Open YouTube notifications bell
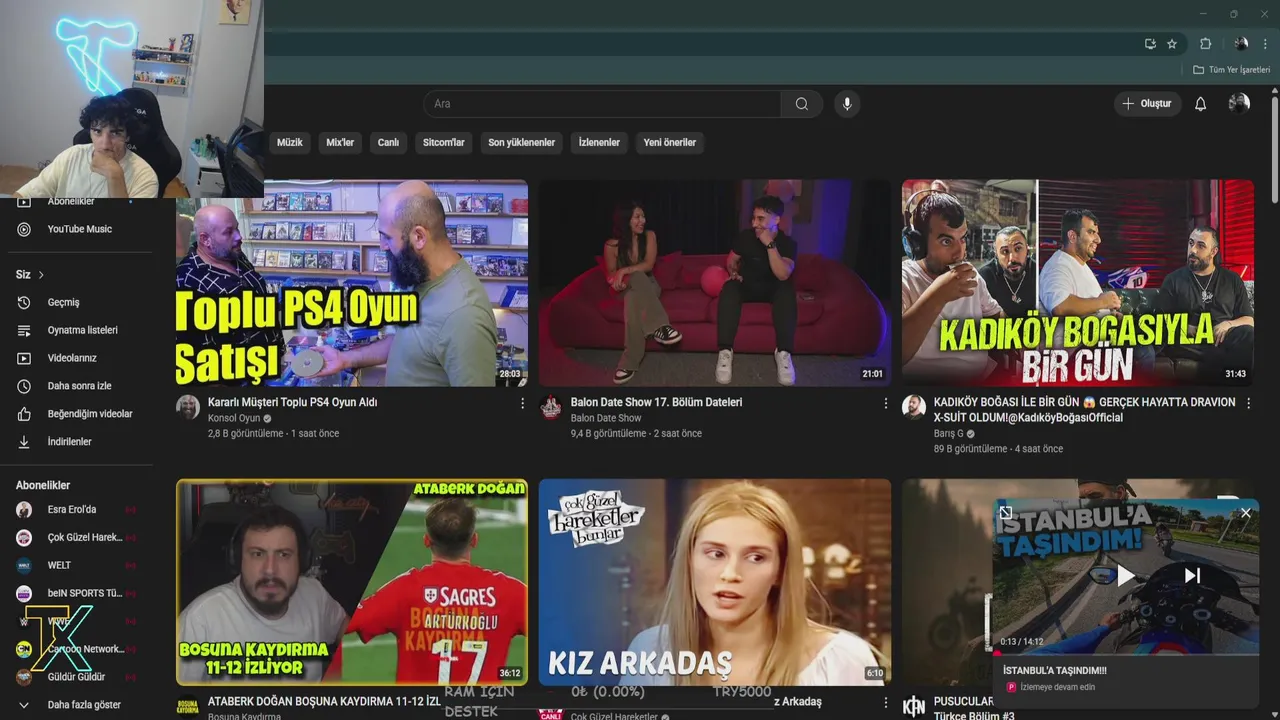 [x=1200, y=104]
